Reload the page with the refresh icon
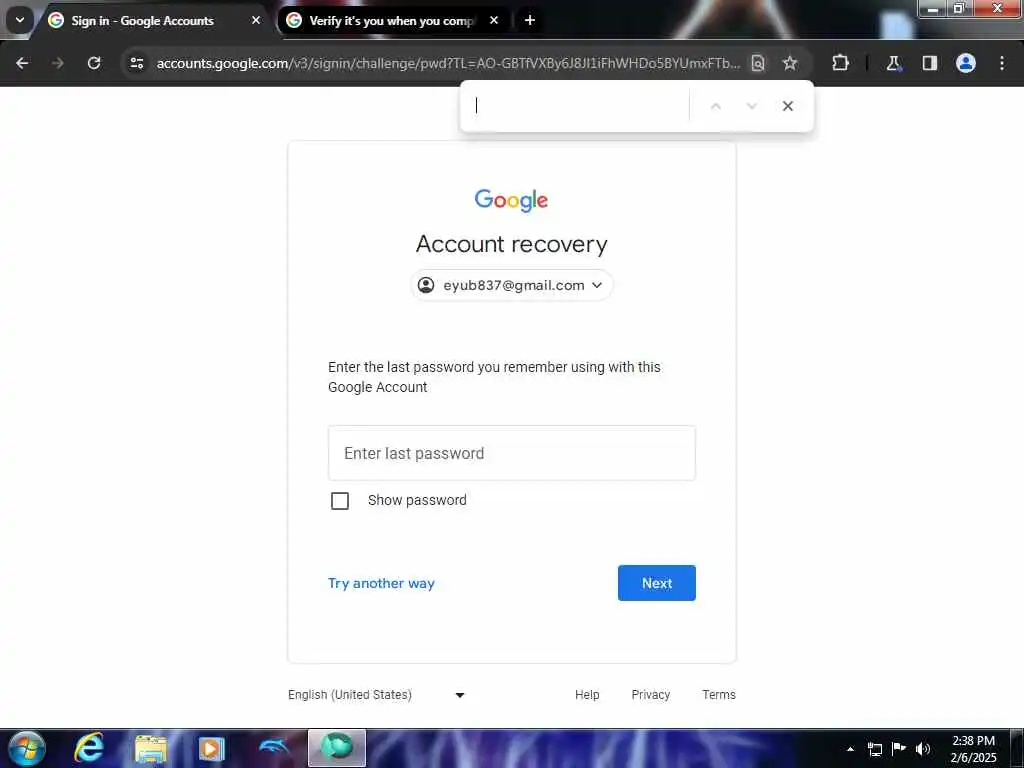The height and width of the screenshot is (768, 1024). [94, 63]
